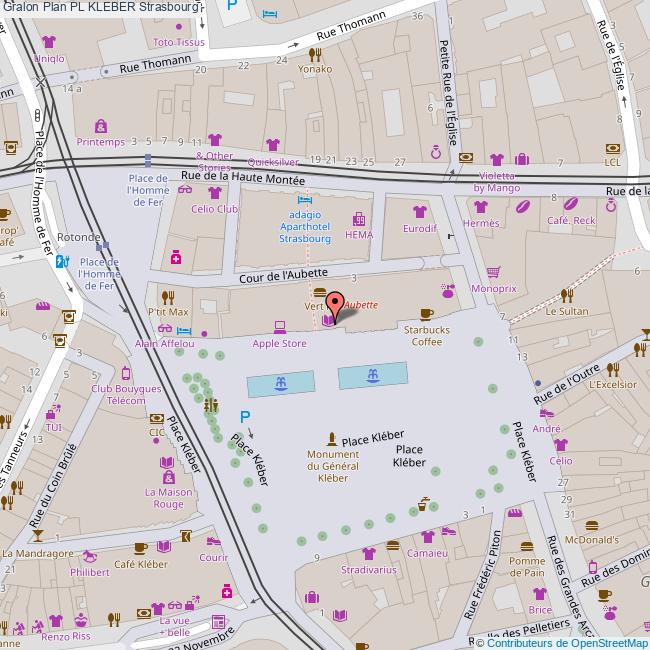Click the left fountain icon on the square
This screenshot has height=650, width=650.
pos(281,383)
